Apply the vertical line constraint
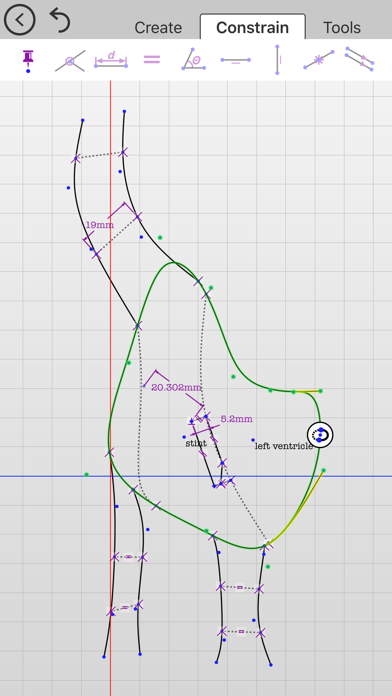The height and width of the screenshot is (696, 392). point(278,59)
